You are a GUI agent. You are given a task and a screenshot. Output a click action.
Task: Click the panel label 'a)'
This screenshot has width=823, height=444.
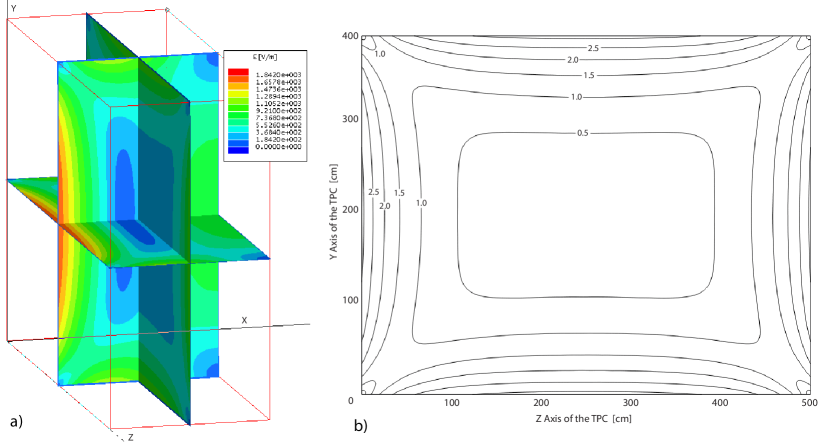[x=16, y=421]
